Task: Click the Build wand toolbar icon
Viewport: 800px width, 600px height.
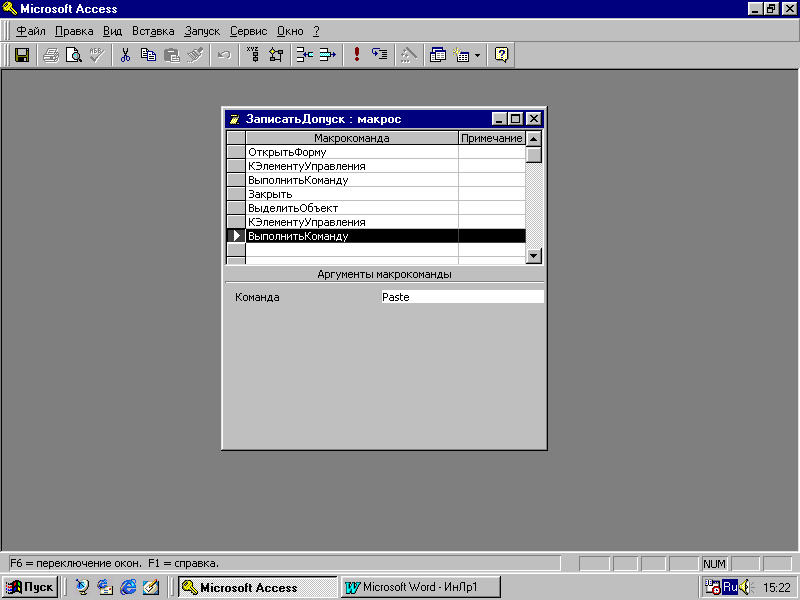Action: pos(408,55)
